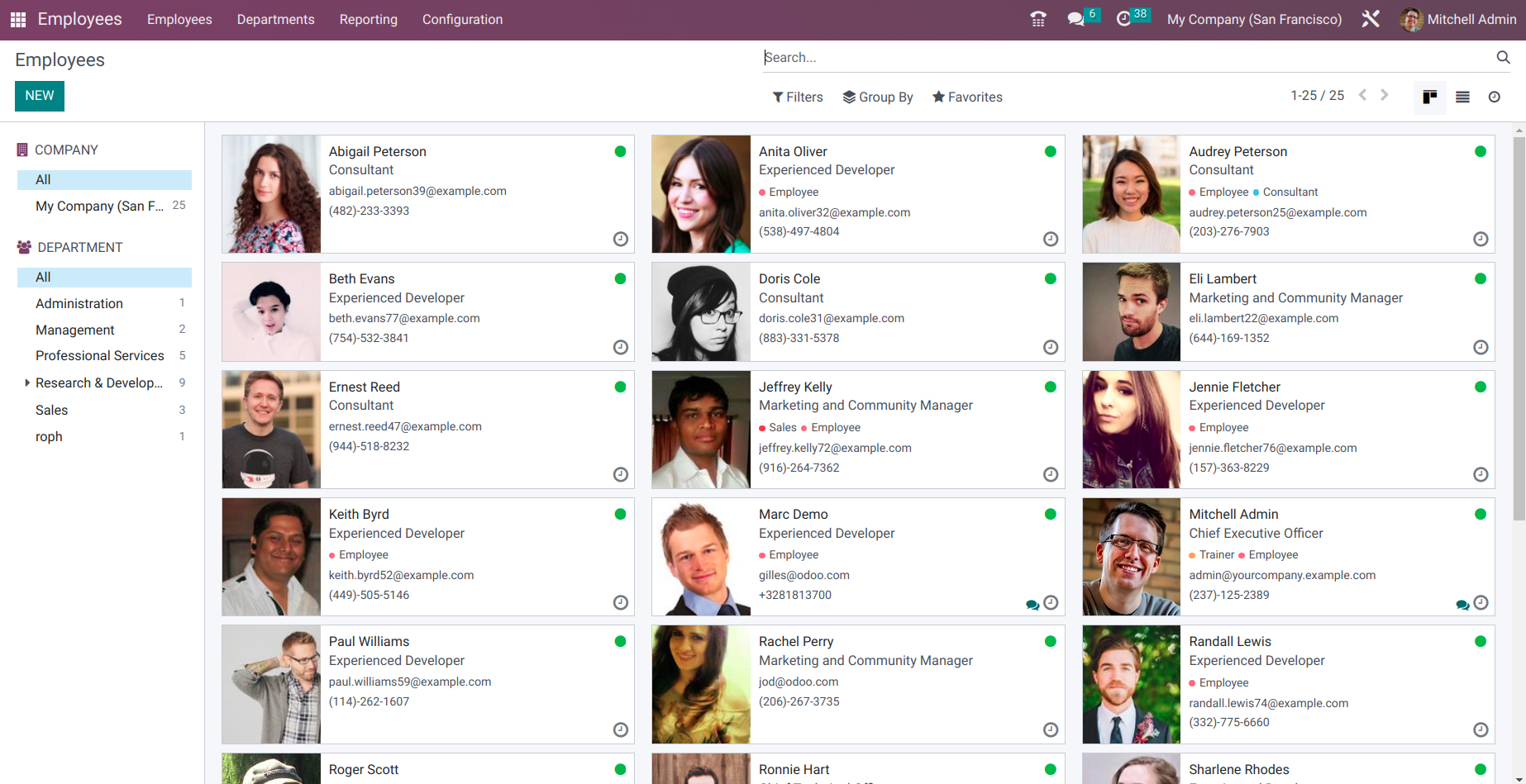Open company switcher My Company (San Francisco)
This screenshot has width=1526, height=784.
click(1254, 19)
